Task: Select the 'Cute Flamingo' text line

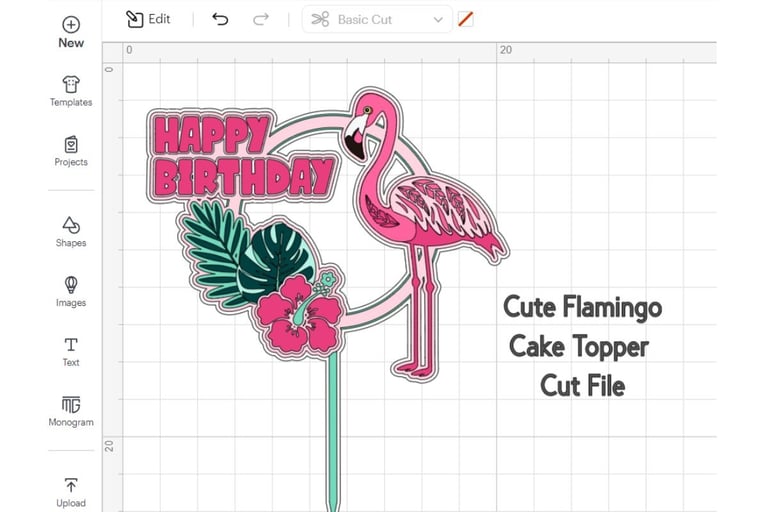Action: pyautogui.click(x=583, y=308)
